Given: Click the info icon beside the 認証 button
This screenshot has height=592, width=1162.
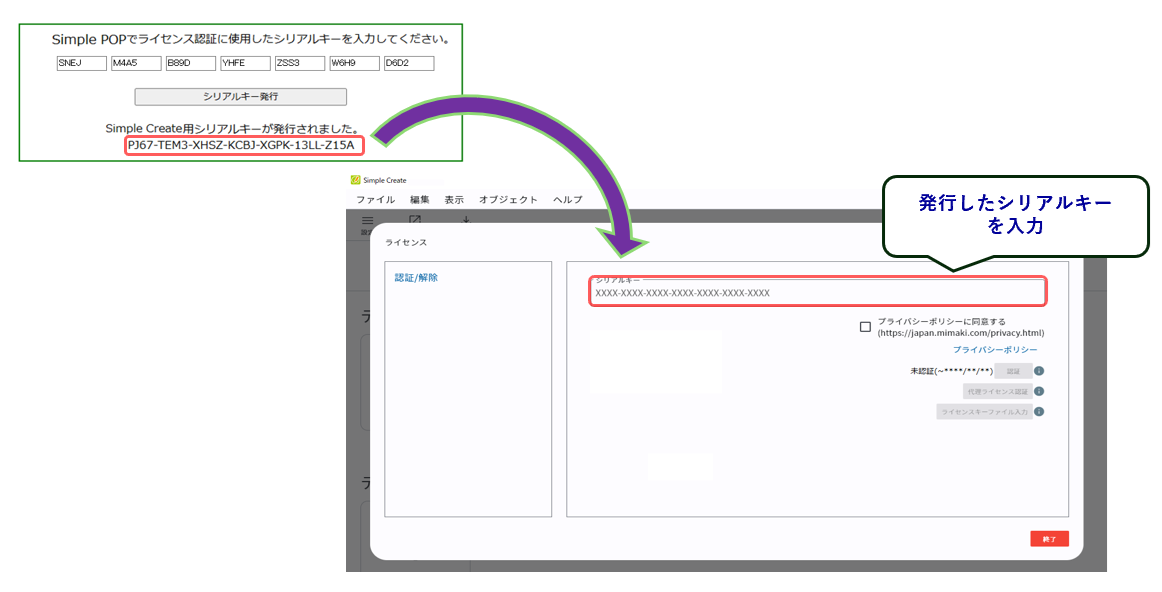Looking at the screenshot, I should tap(1039, 371).
